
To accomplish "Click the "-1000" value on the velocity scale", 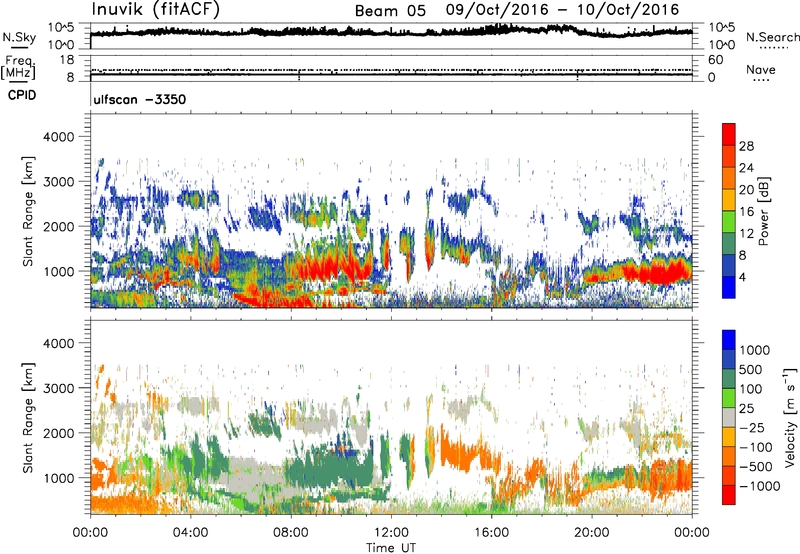I will [x=759, y=486].
